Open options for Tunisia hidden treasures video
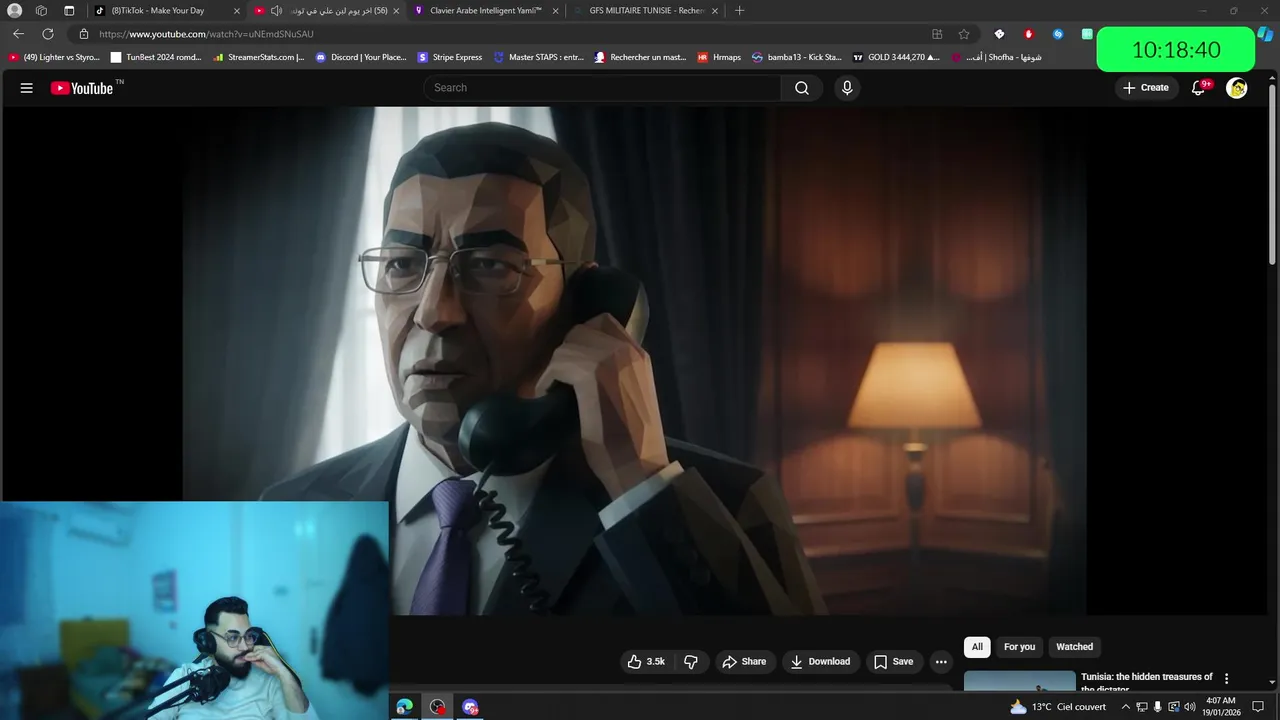Viewport: 1280px width, 720px height. click(x=1227, y=679)
